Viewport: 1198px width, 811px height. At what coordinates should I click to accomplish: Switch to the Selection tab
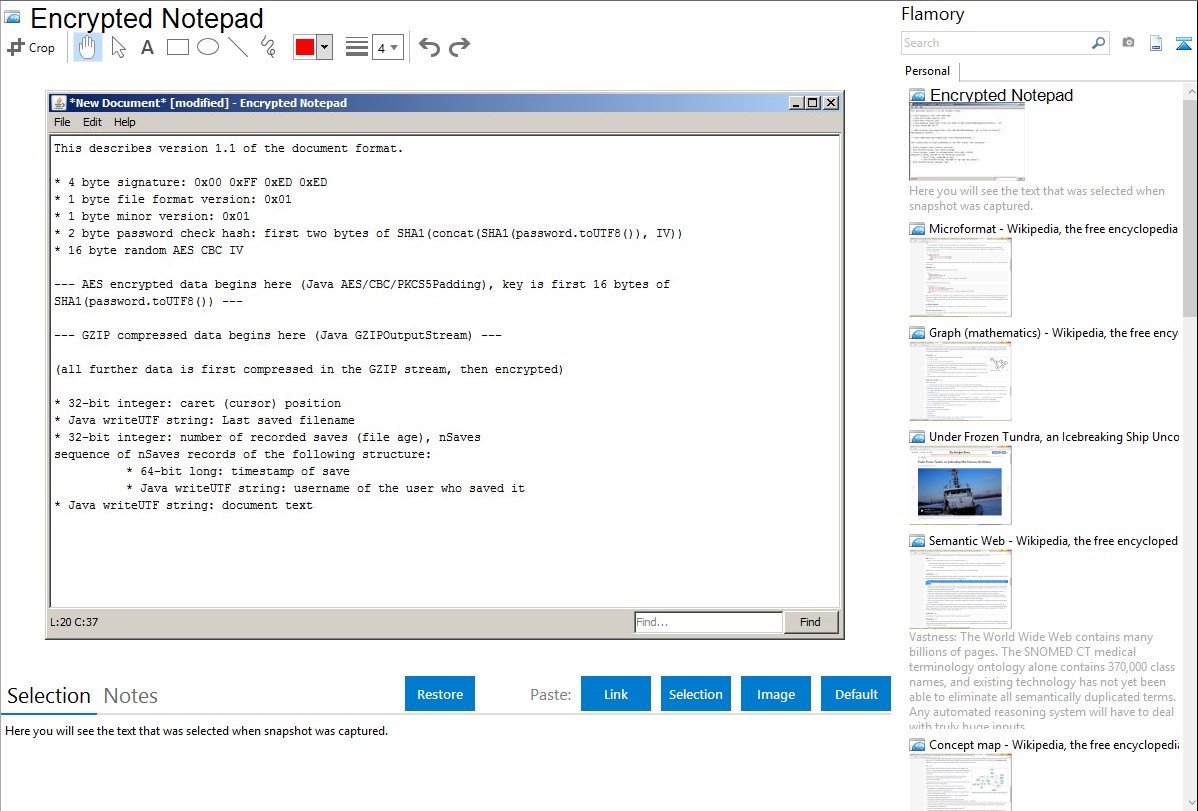tap(48, 696)
